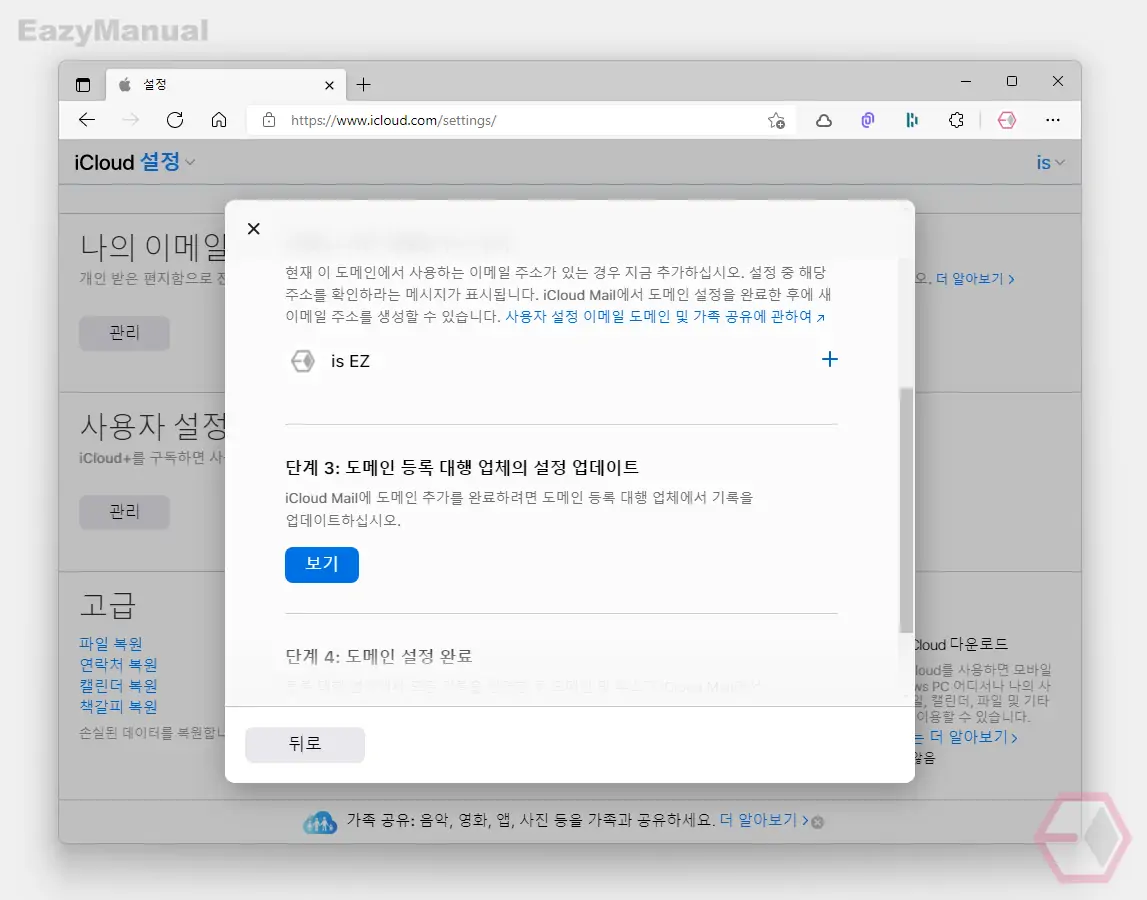Close the domain setup dialog with X

coord(254,229)
